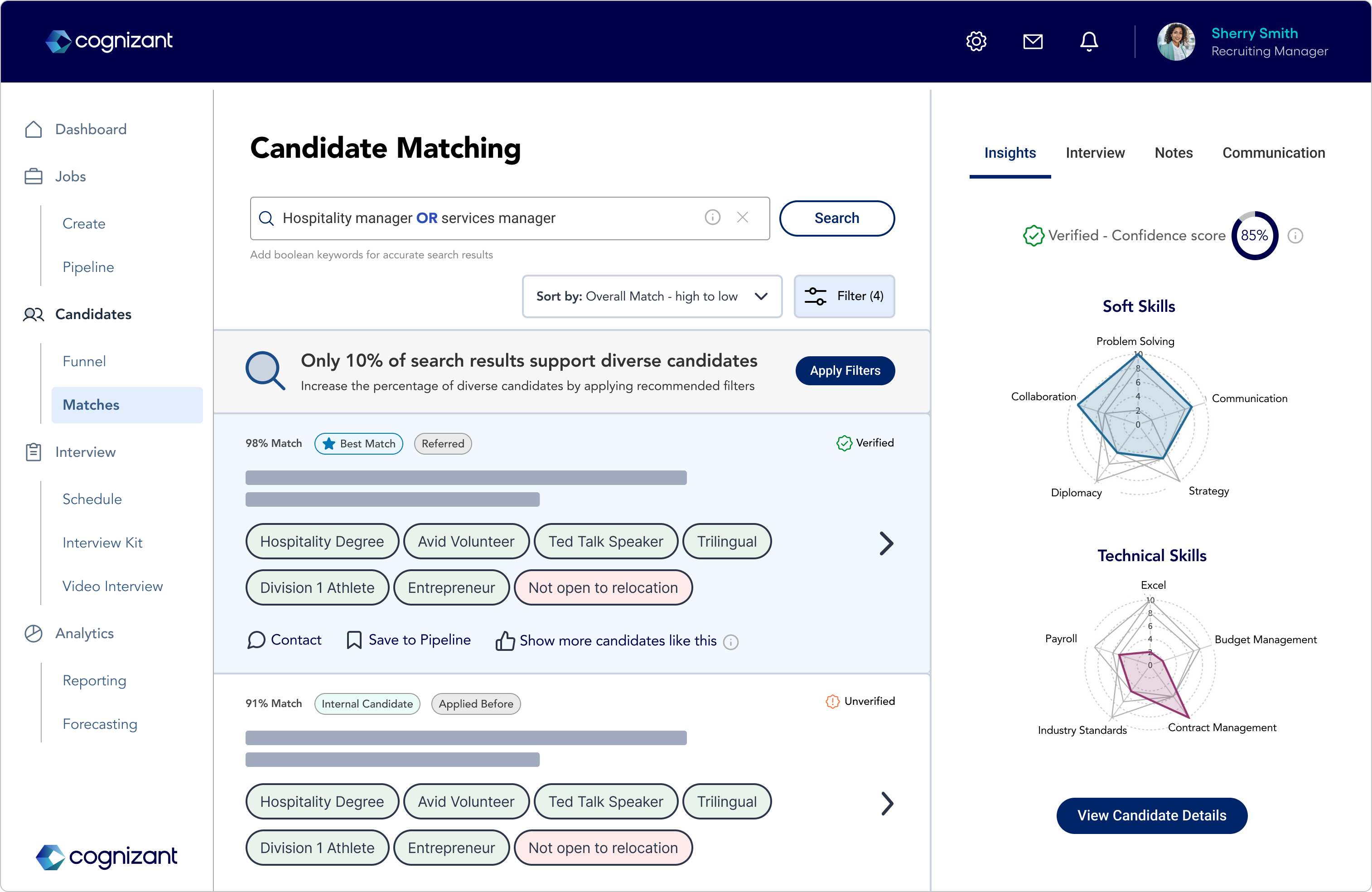Screen dimensions: 1372x892
Task: Clear the search query with X icon
Action: point(743,218)
